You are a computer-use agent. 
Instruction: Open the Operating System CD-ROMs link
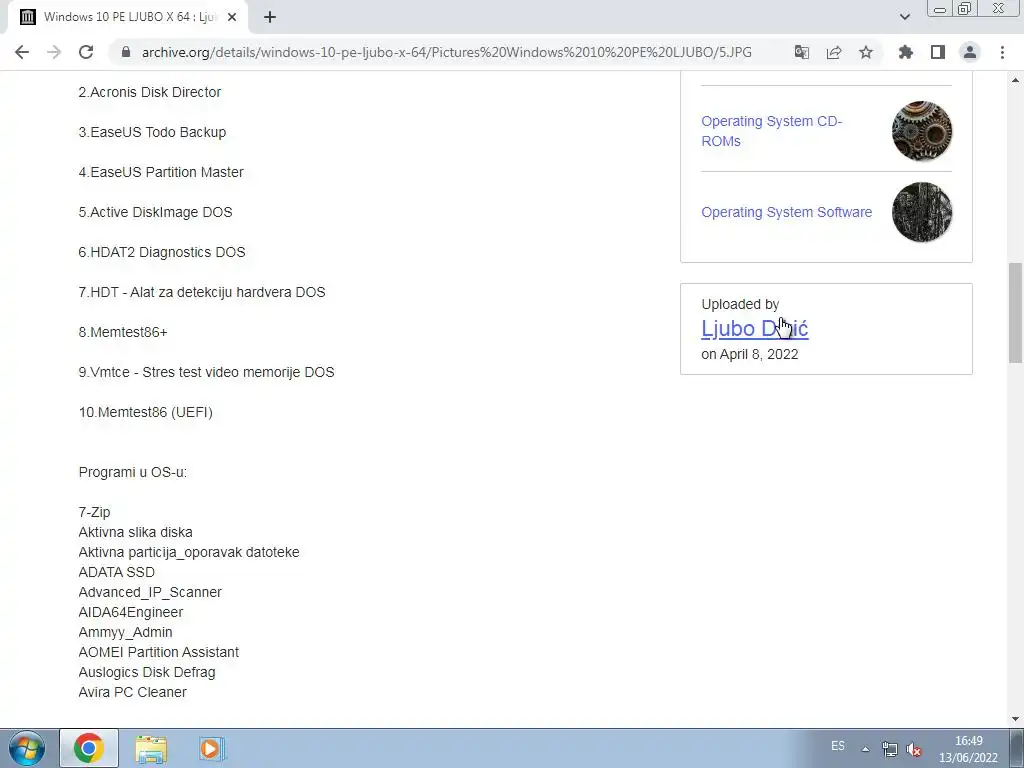coord(771,131)
